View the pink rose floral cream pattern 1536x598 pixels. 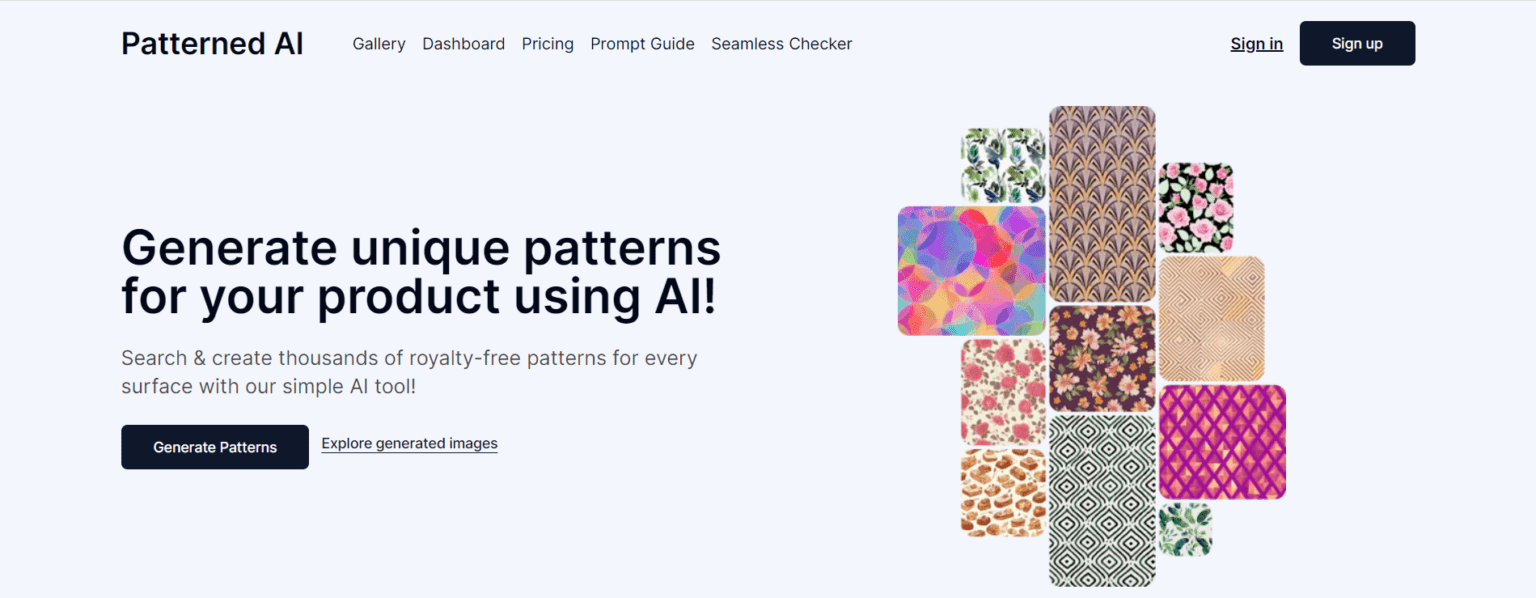[x=1003, y=390]
